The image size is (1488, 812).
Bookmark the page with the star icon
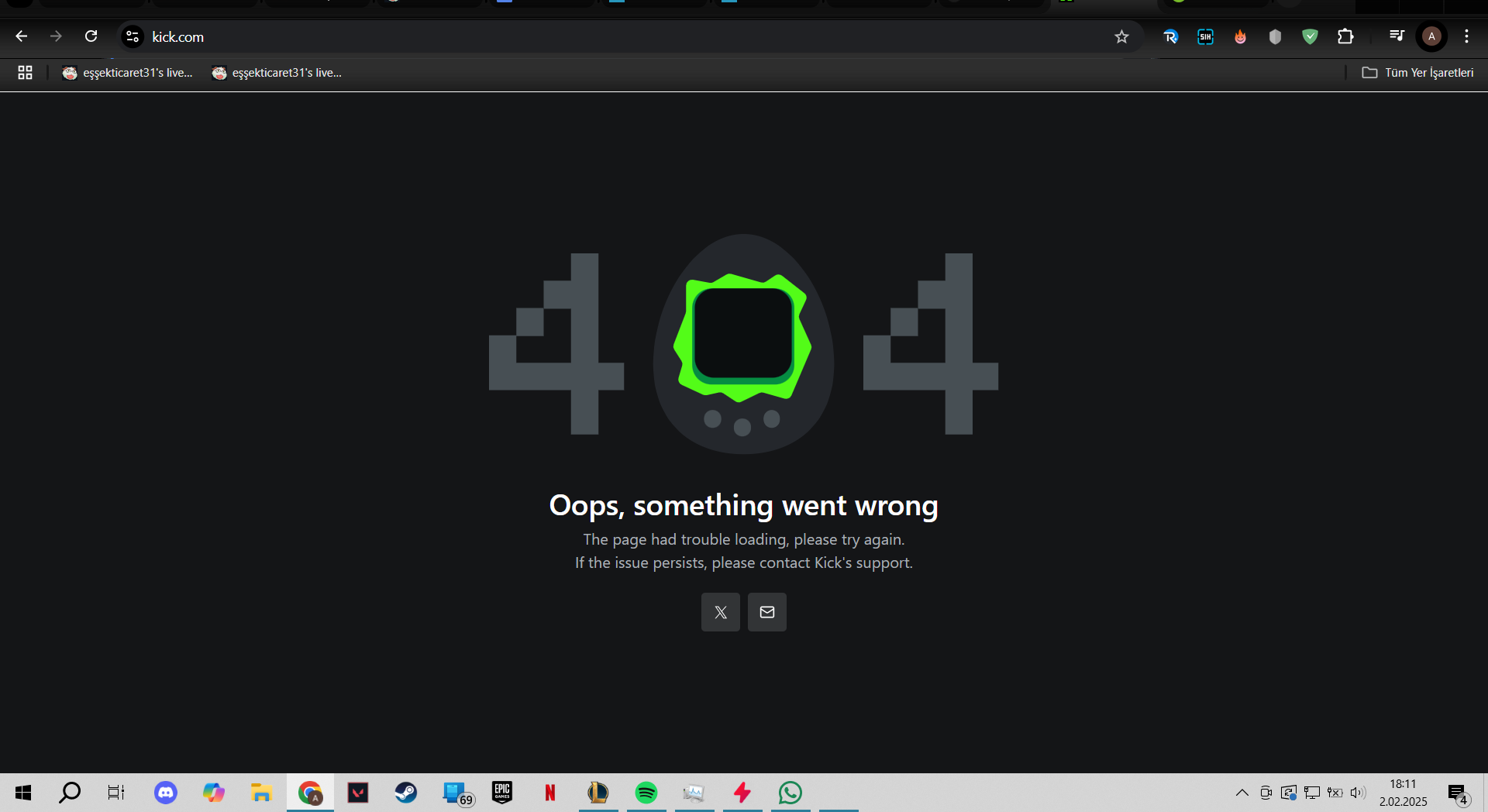(x=1121, y=36)
